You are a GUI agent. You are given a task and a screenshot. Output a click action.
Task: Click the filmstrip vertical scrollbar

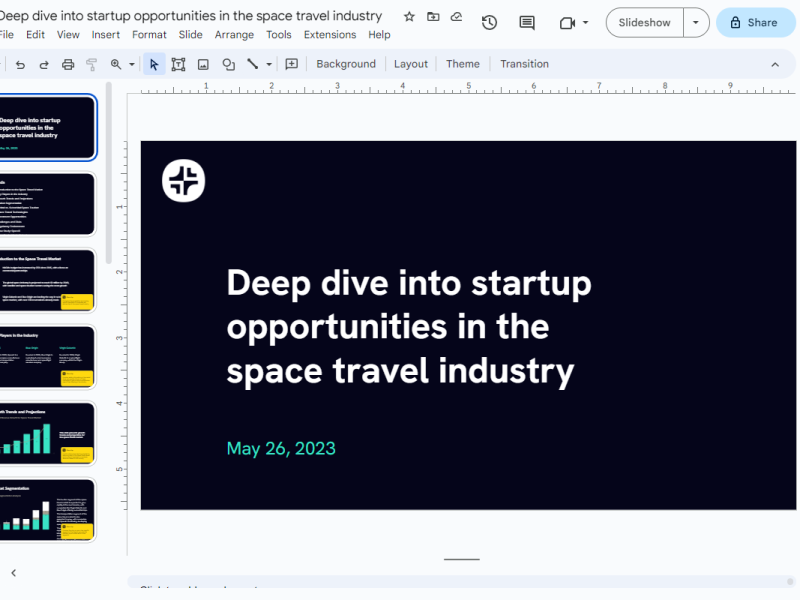click(x=108, y=173)
